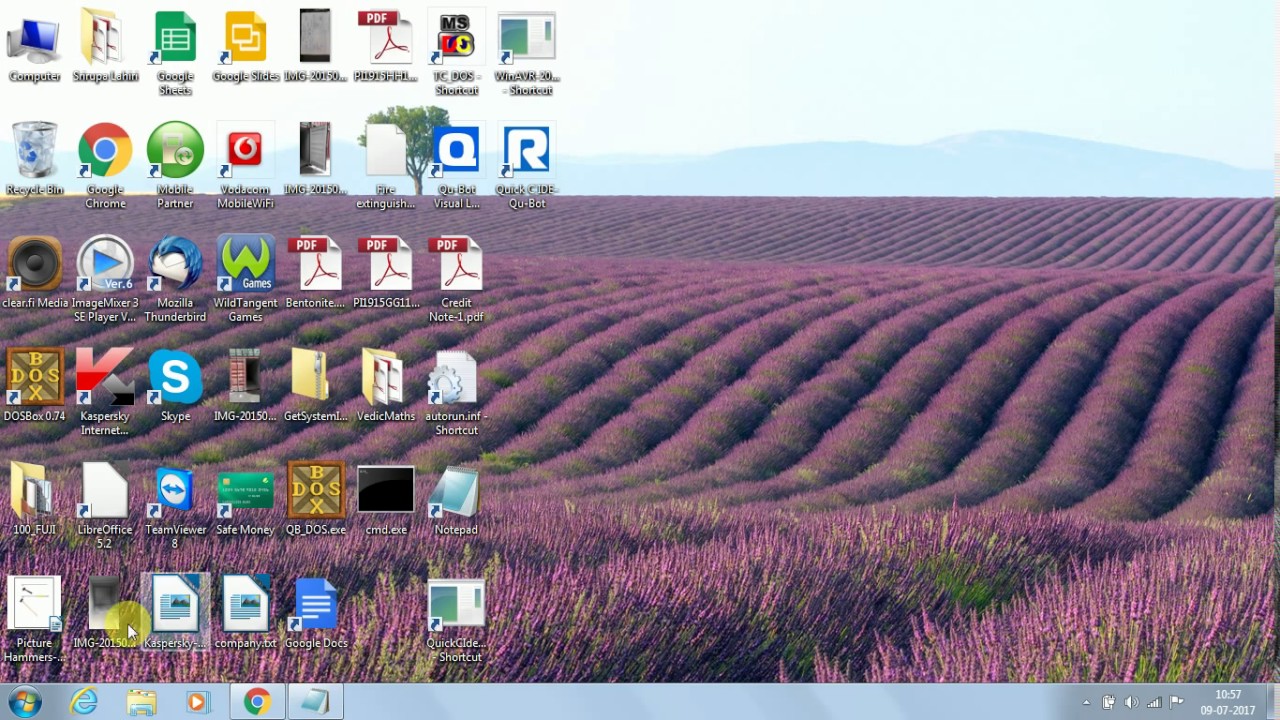1280x720 pixels.
Task: Select the Kaspersky text file icon
Action: [x=175, y=612]
